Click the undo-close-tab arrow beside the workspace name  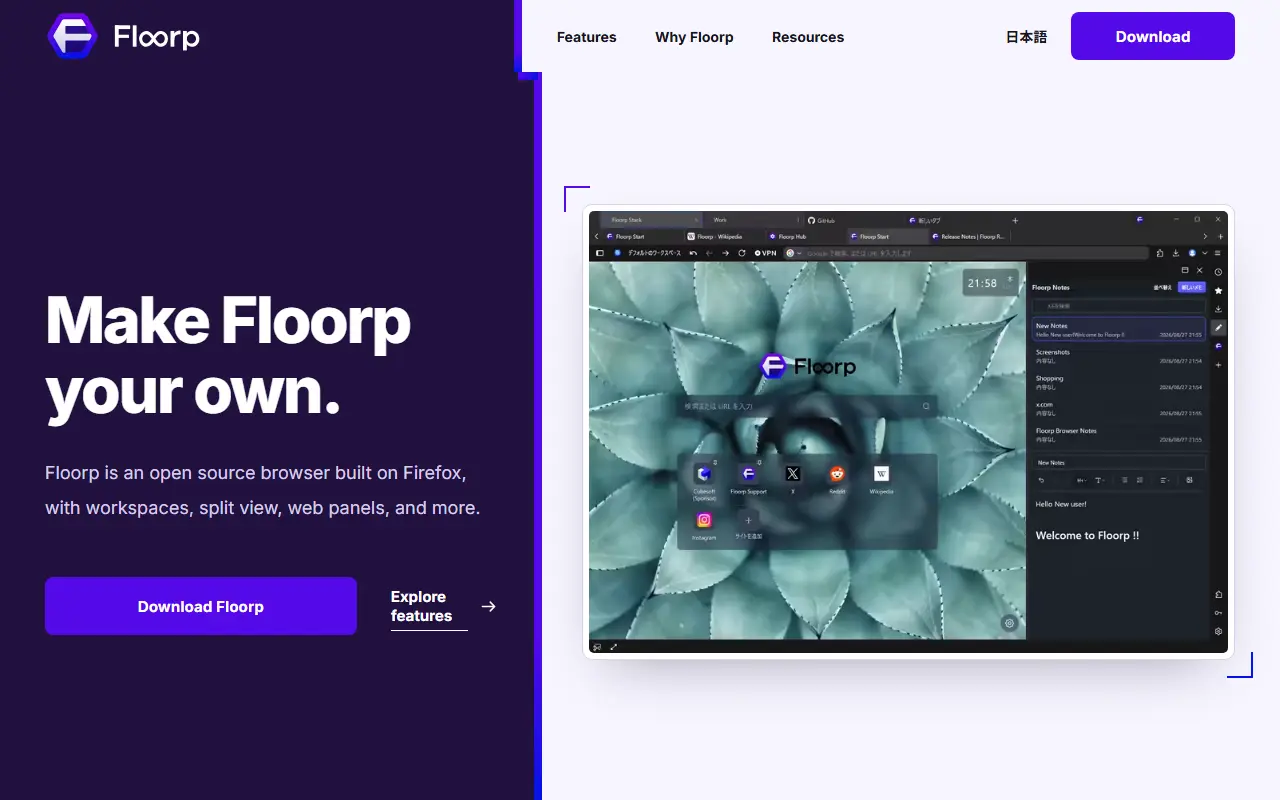coord(694,253)
